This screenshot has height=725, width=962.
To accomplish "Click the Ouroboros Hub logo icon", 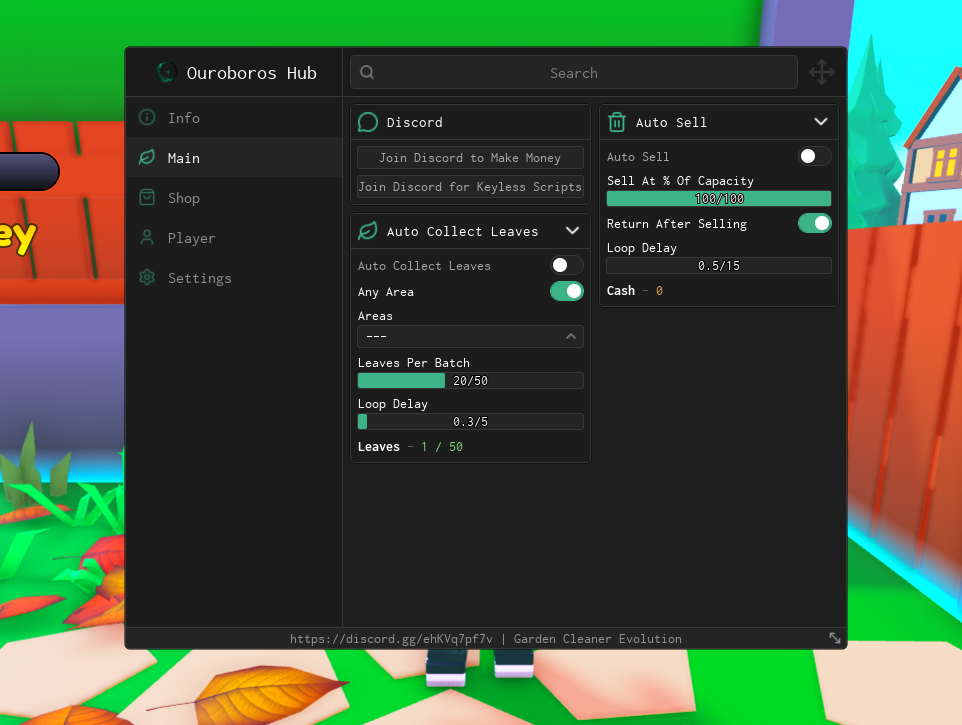I will tap(166, 72).
